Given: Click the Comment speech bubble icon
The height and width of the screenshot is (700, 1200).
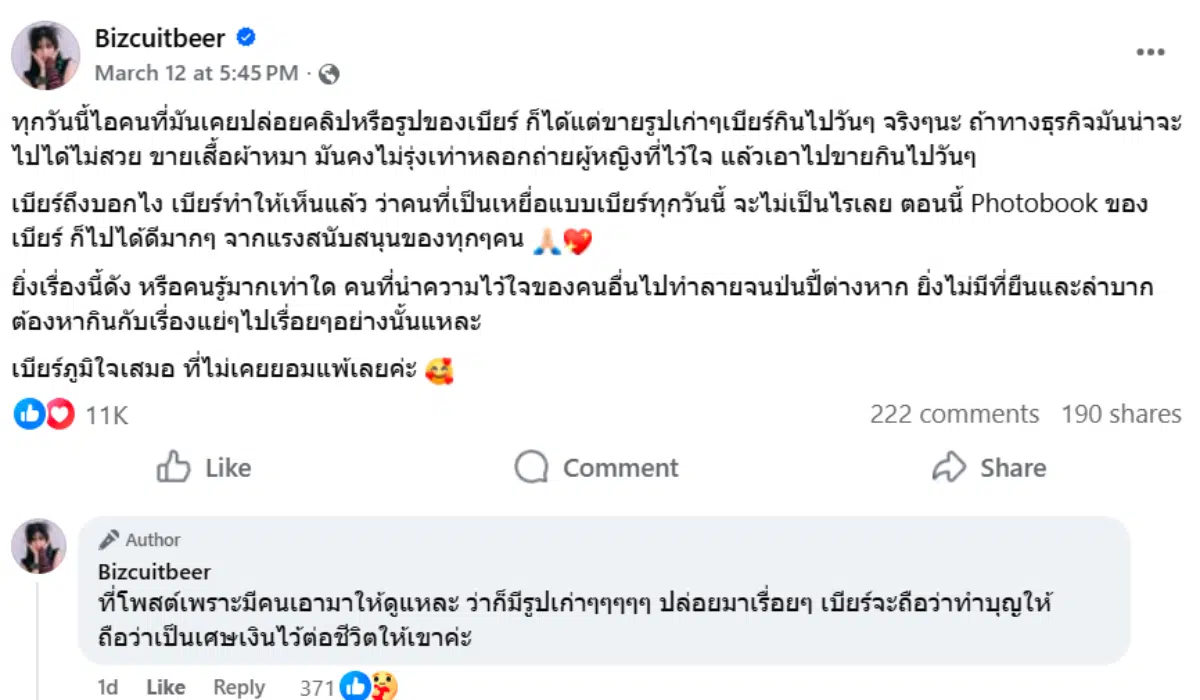Looking at the screenshot, I should (x=531, y=467).
